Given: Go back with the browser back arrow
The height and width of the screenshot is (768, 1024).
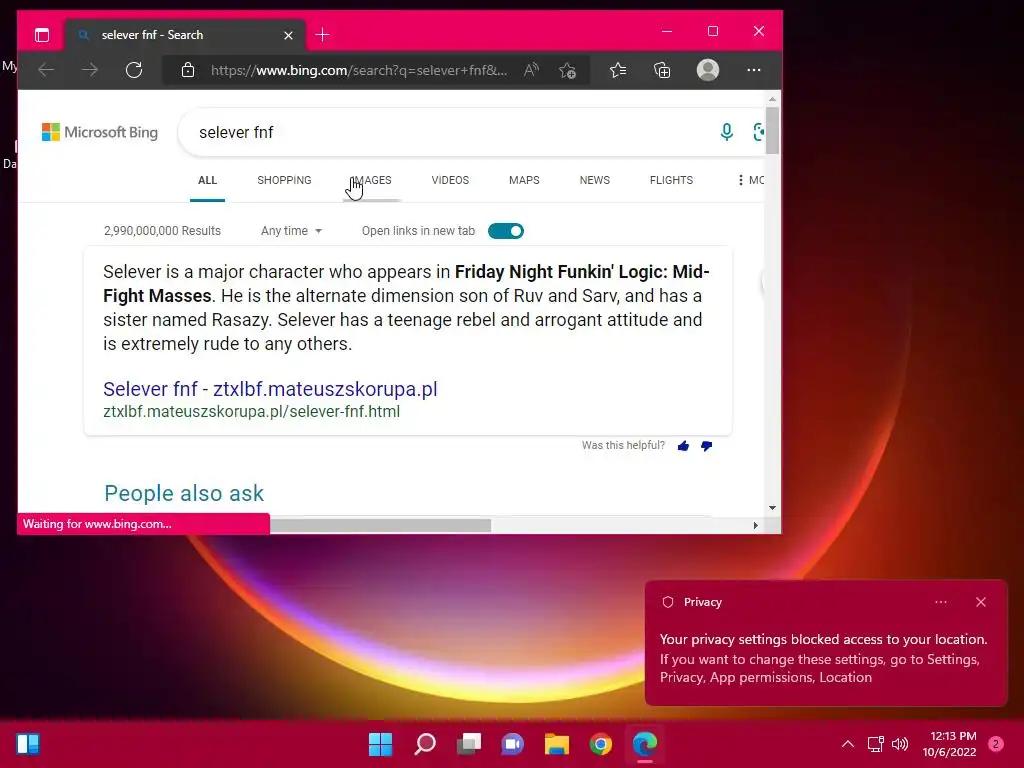Looking at the screenshot, I should coord(46,70).
